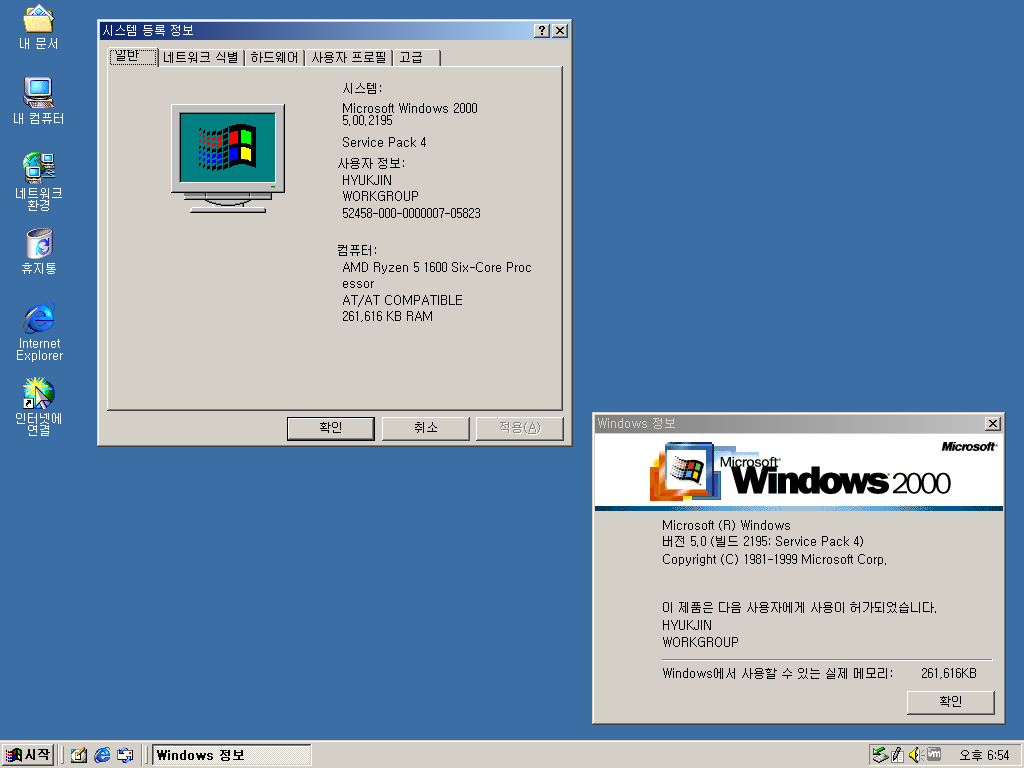Screen dimensions: 1024x768
Task: Click WORKGROUP in the system properties dialog
Action: coord(380,196)
